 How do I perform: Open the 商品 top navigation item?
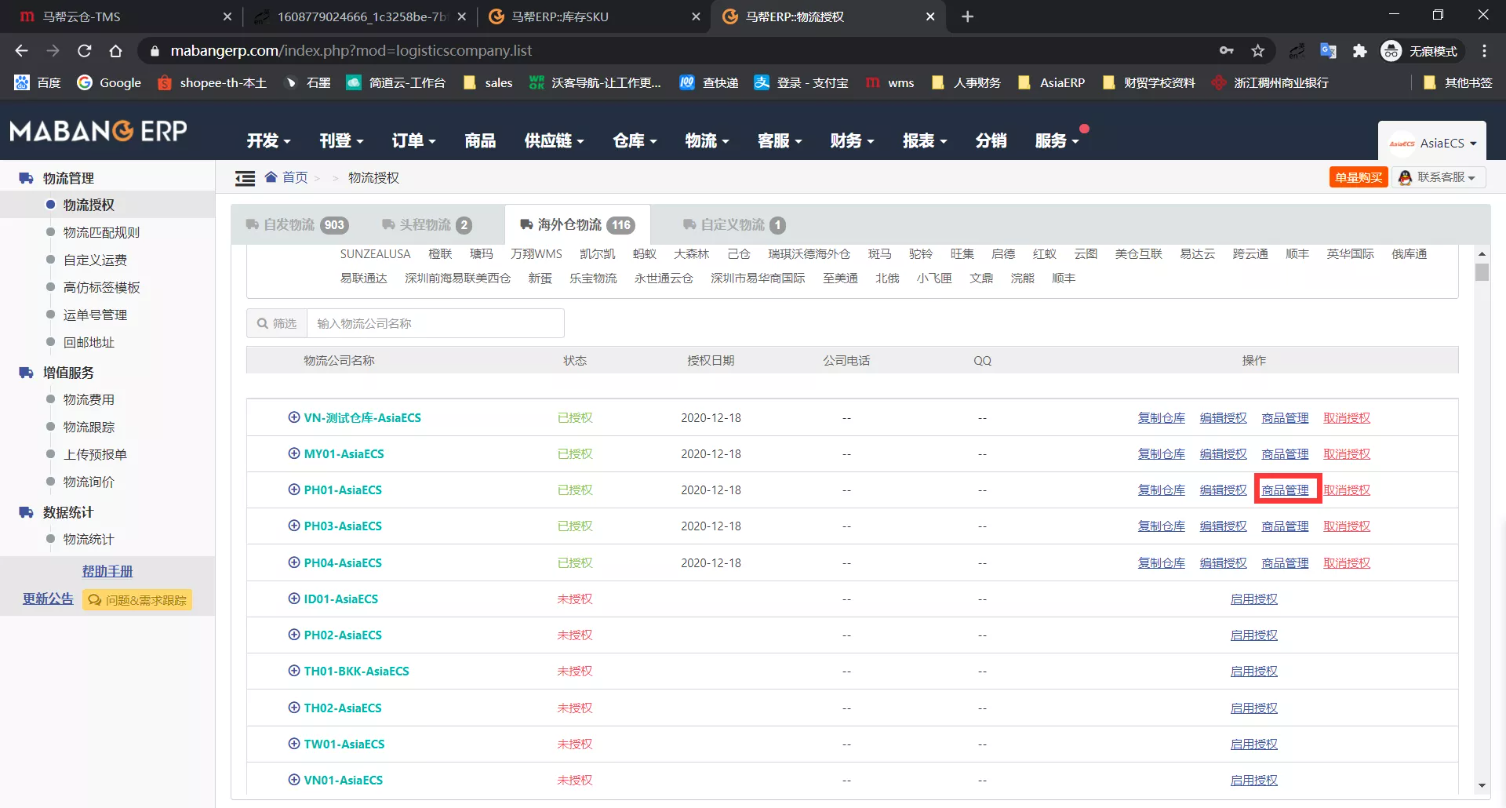tap(480, 141)
